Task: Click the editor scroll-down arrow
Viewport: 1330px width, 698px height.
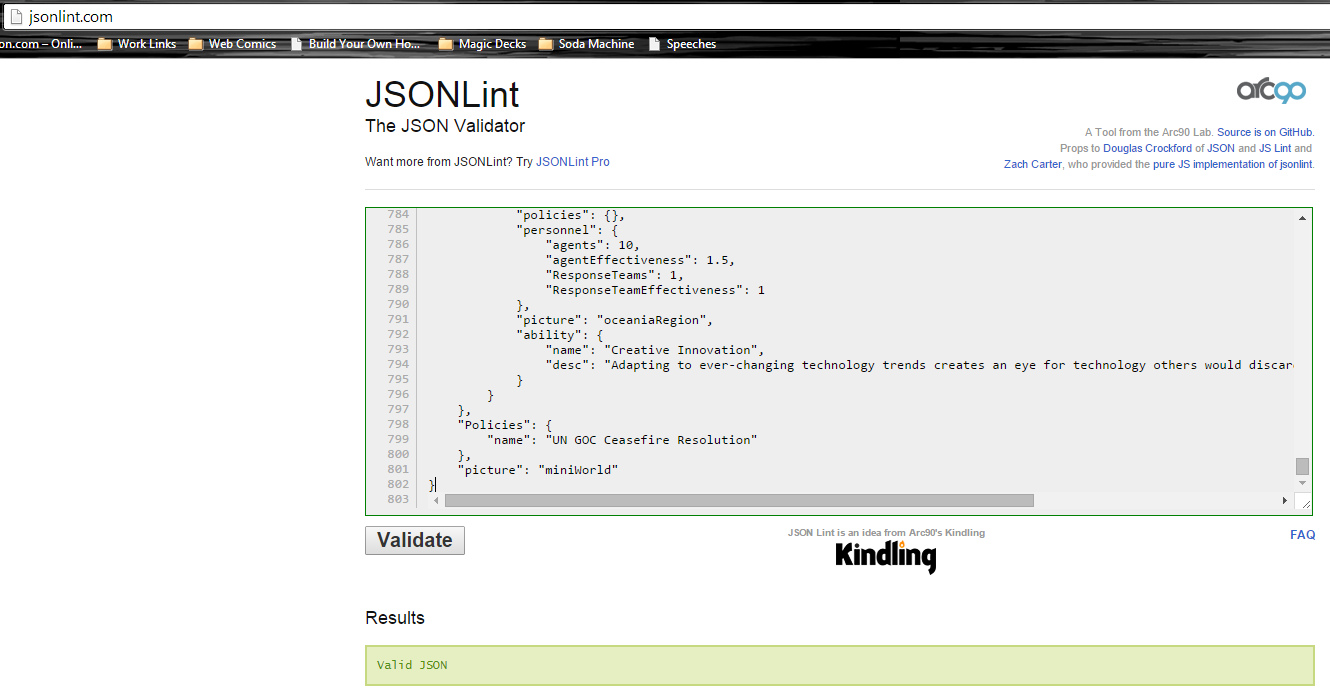Action: (x=1302, y=483)
